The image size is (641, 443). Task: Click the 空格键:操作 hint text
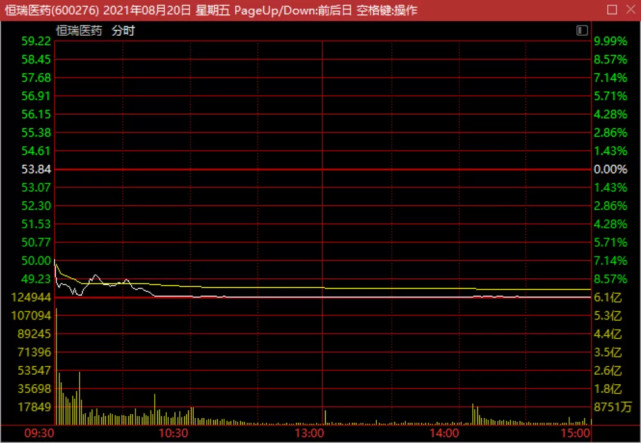pyautogui.click(x=387, y=10)
